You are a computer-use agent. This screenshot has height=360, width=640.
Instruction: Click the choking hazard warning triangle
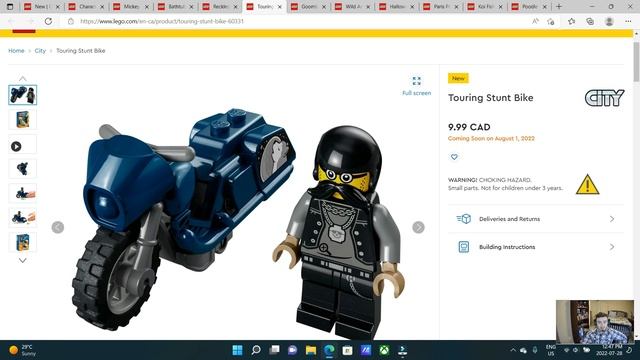[587, 184]
